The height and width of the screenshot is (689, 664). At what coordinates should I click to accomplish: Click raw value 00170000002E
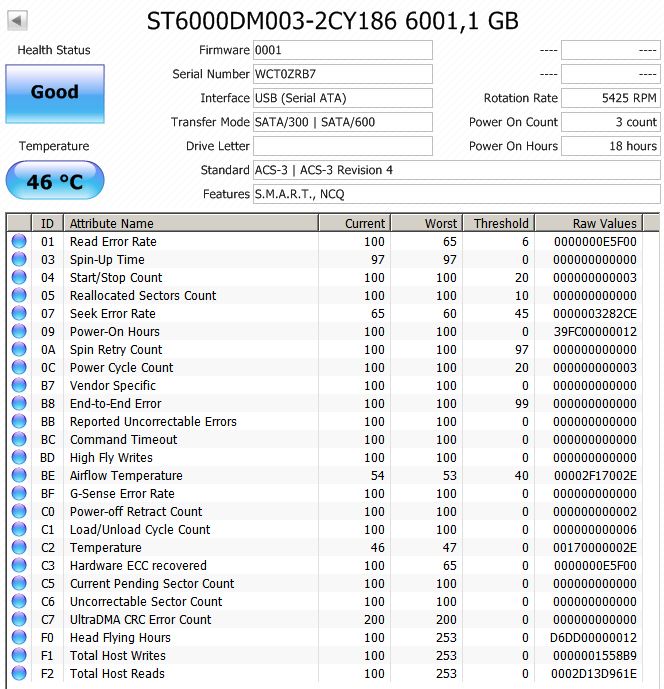tap(595, 548)
